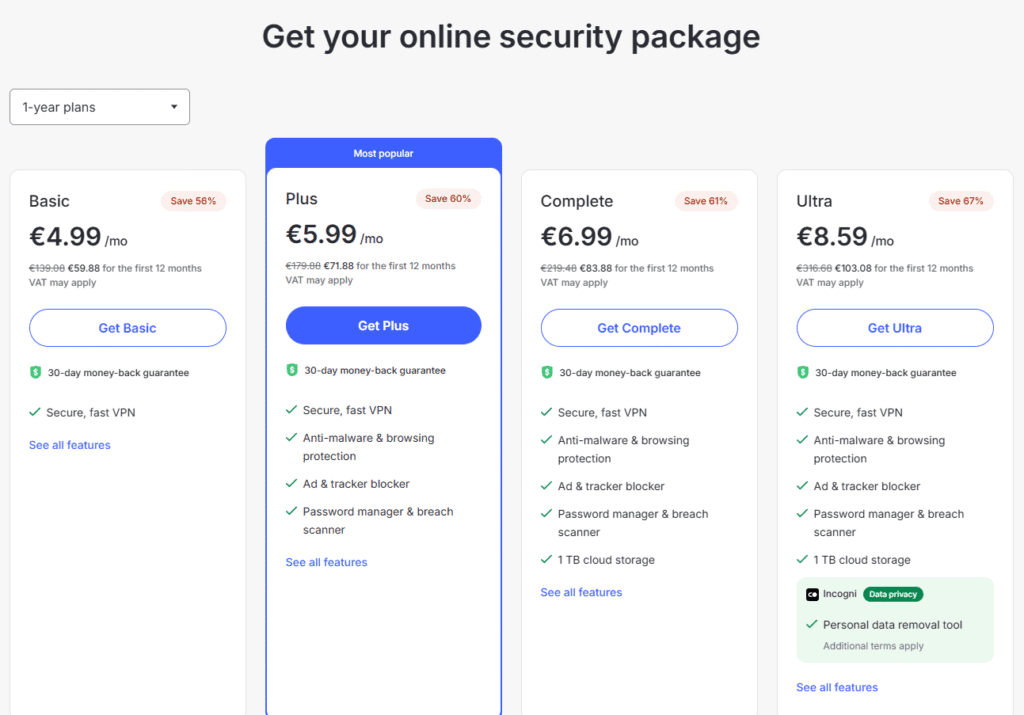Click the money-back shield icon in Ultra
The height and width of the screenshot is (715, 1024).
pyautogui.click(x=803, y=372)
